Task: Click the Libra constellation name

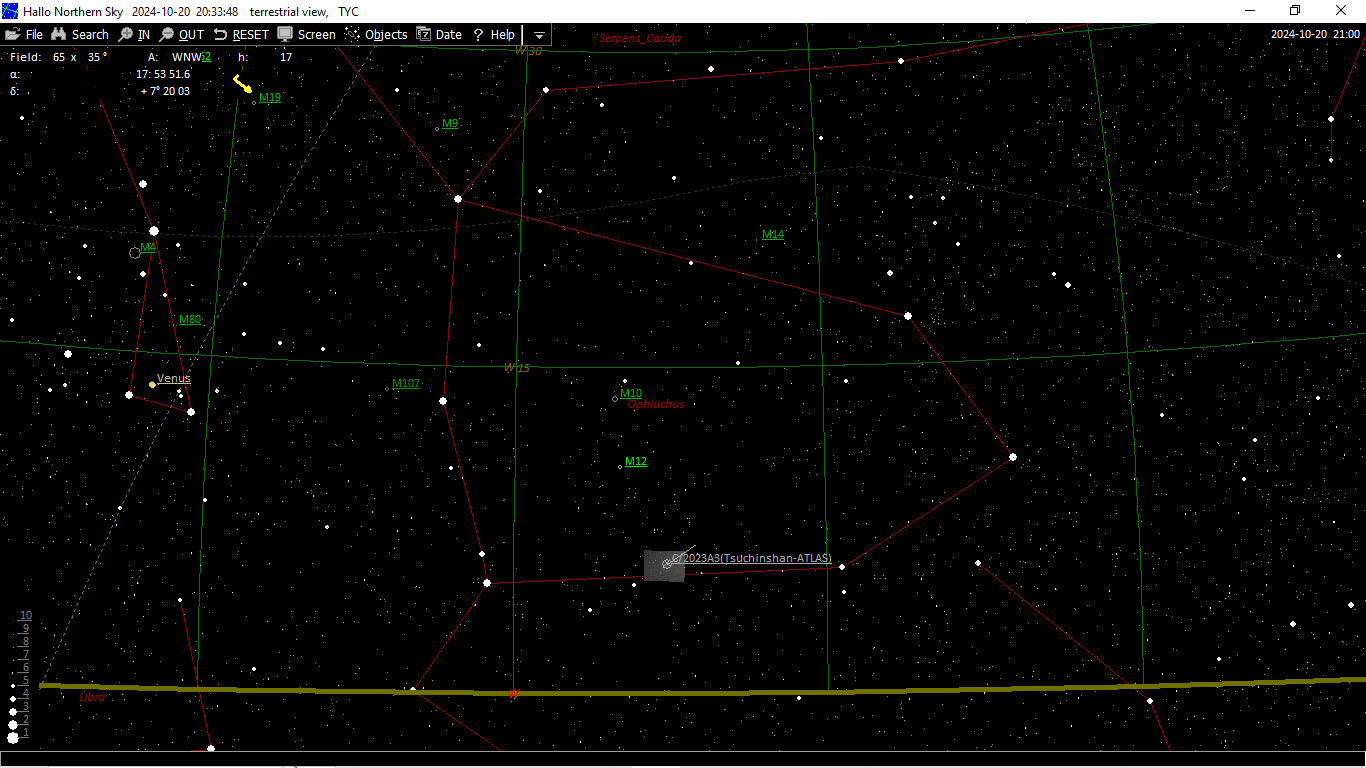Action: (x=92, y=697)
